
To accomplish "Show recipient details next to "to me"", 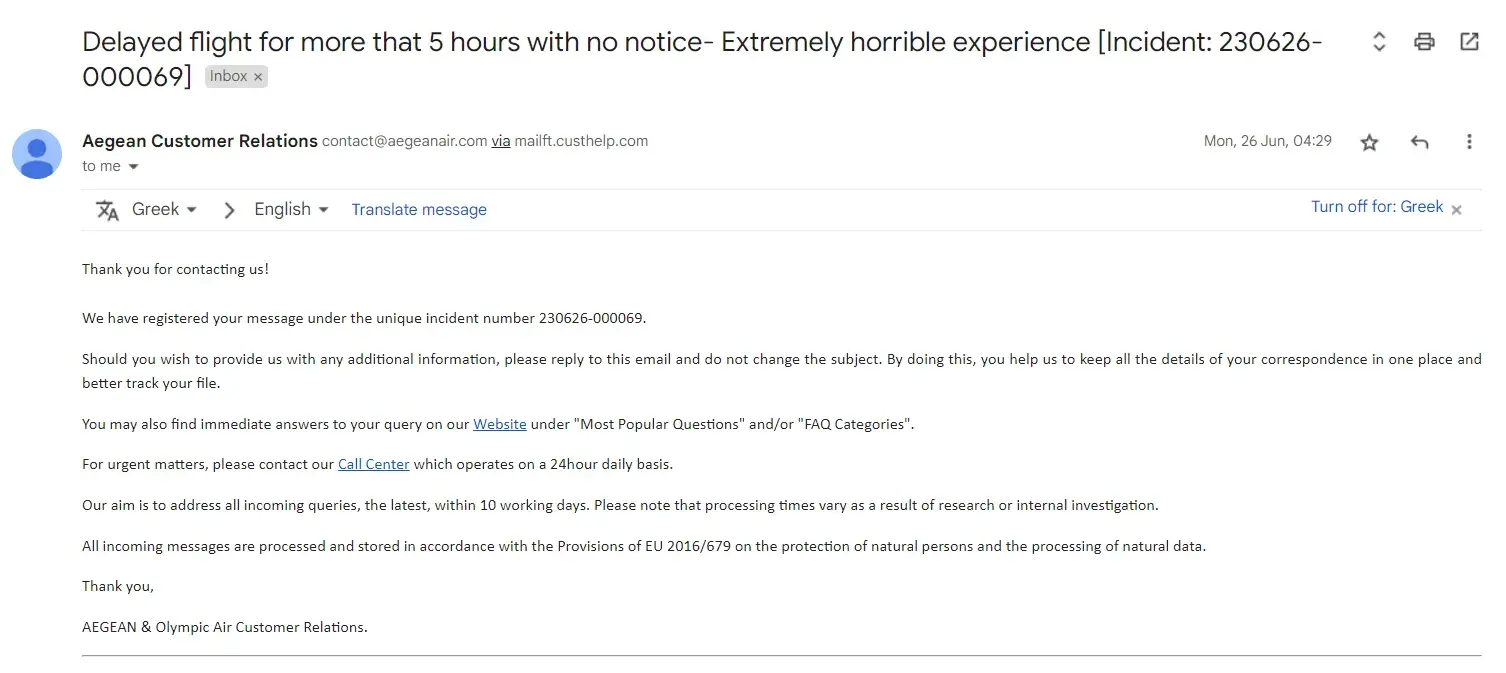I will tap(133, 167).
